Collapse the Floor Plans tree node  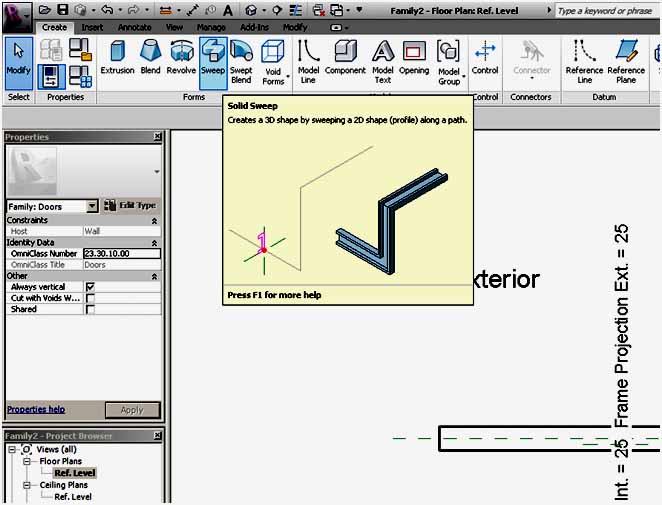28,462
